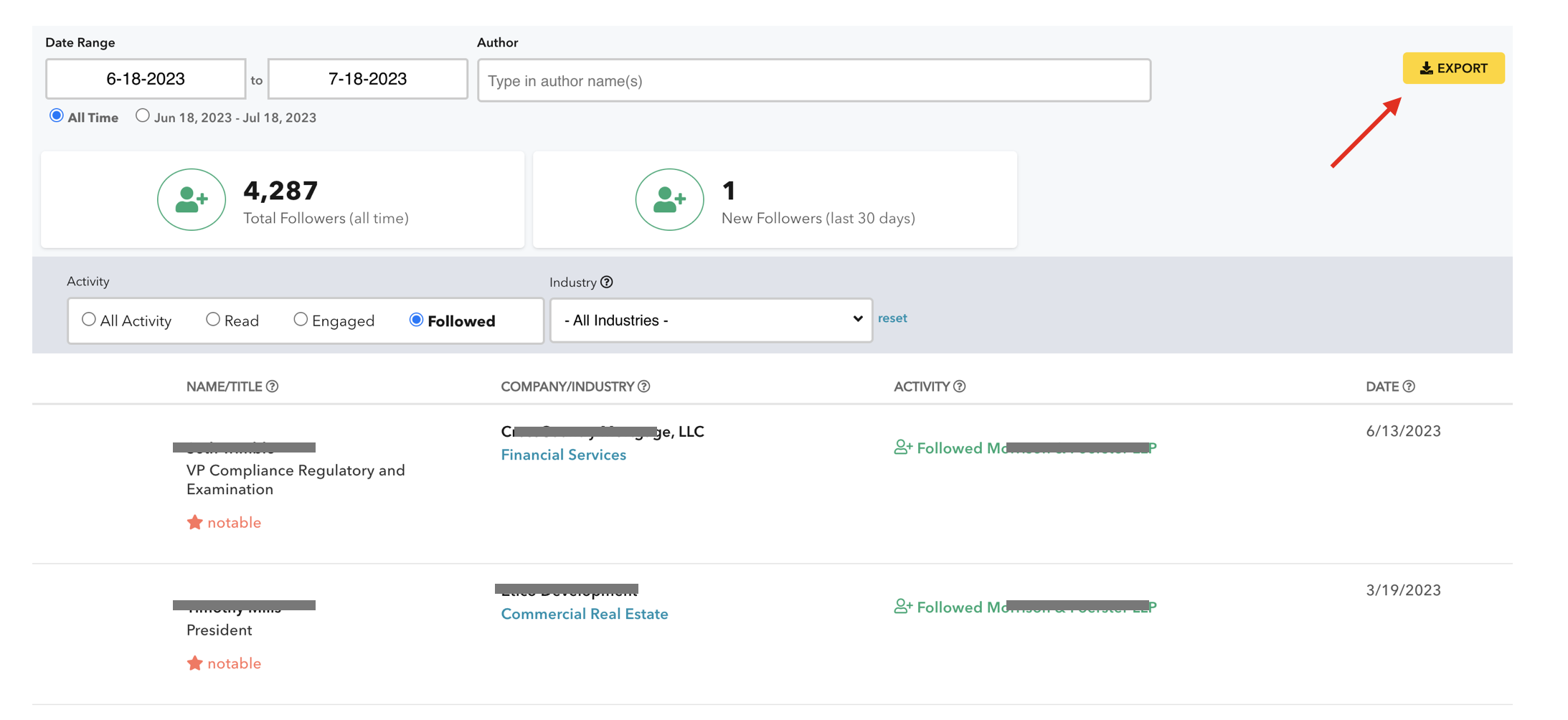Click the New Followers person-plus icon

[669, 199]
